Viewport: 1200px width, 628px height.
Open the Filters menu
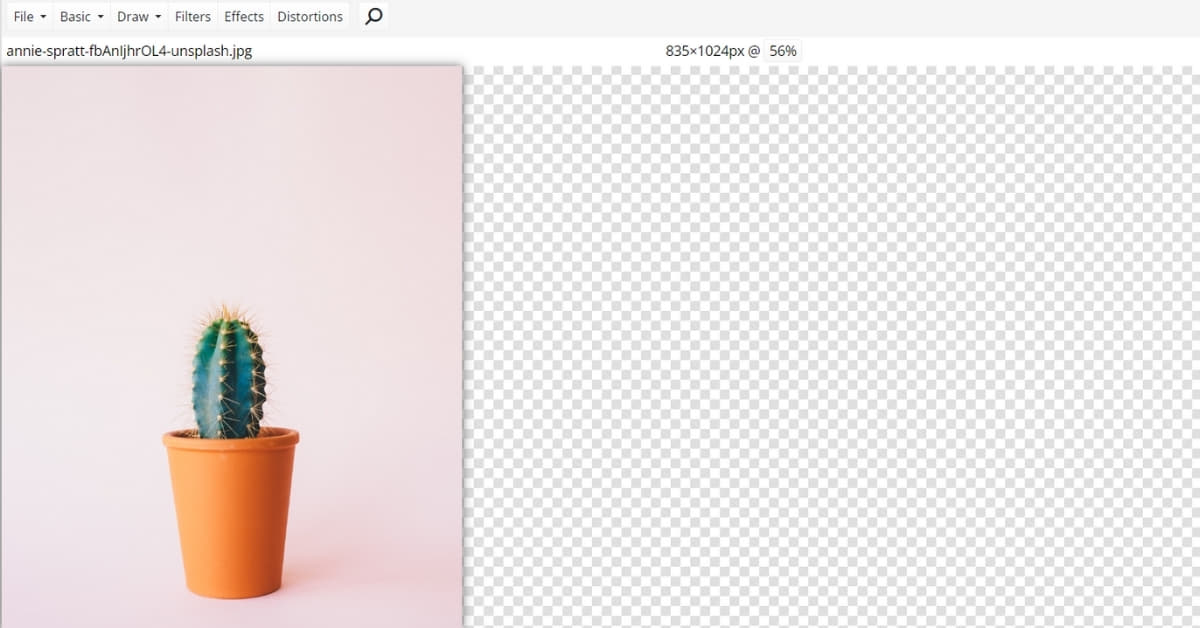pos(193,17)
